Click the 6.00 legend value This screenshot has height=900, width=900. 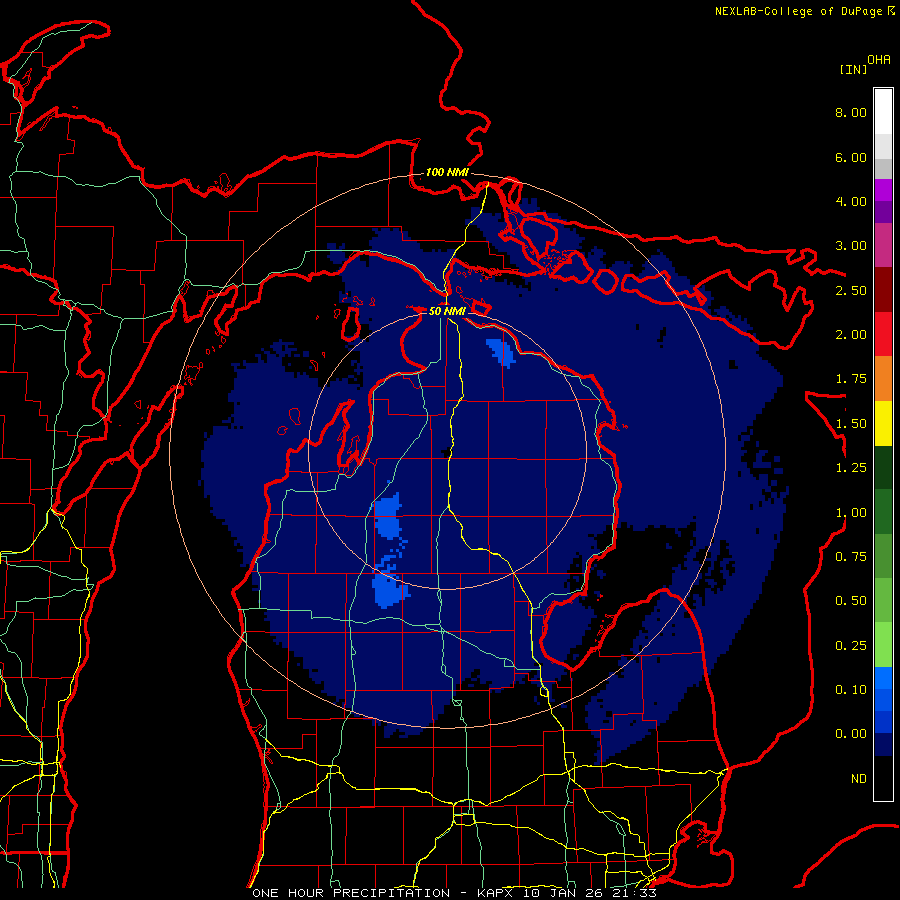(x=851, y=157)
